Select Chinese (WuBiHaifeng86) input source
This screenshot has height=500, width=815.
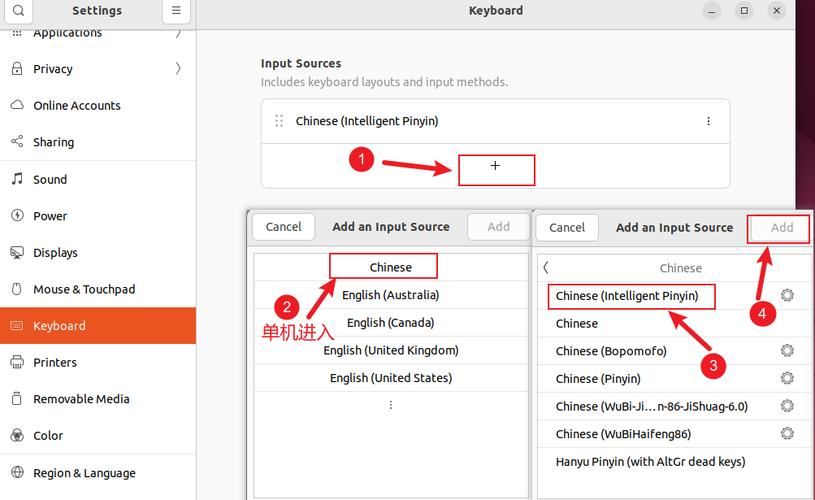click(x=675, y=433)
